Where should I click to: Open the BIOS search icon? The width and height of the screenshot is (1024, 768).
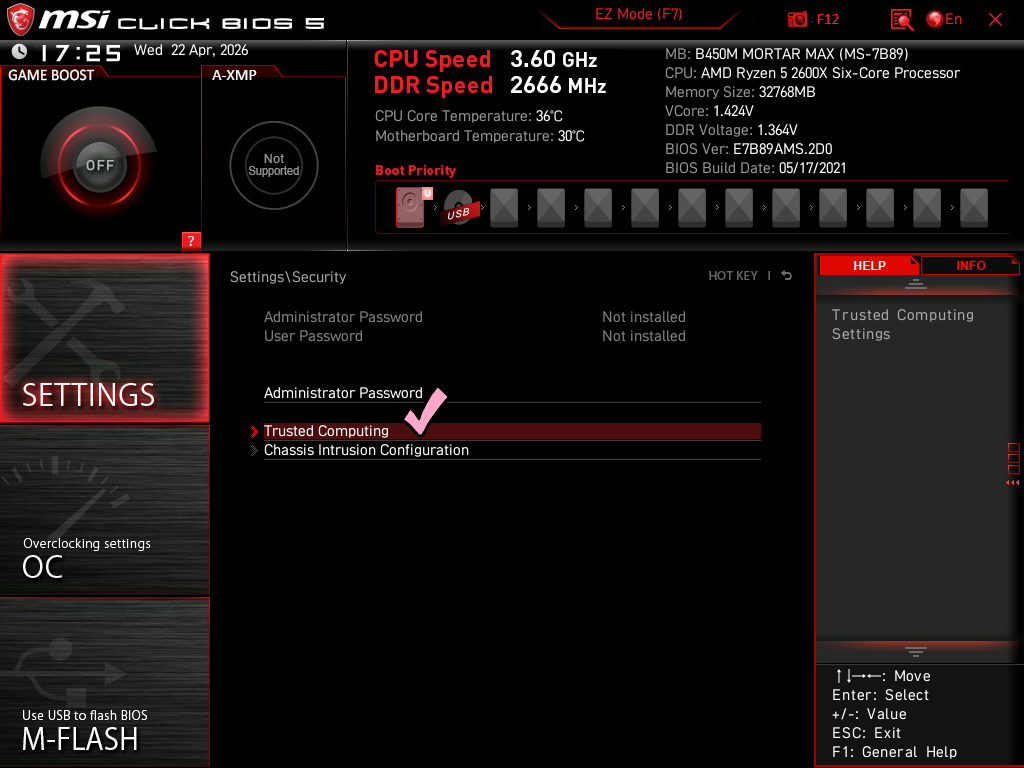901,20
